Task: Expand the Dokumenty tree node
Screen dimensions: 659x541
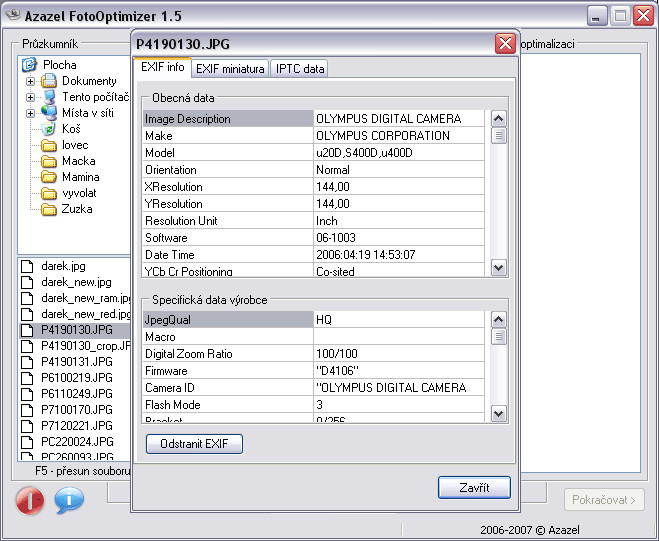Action: pyautogui.click(x=30, y=81)
